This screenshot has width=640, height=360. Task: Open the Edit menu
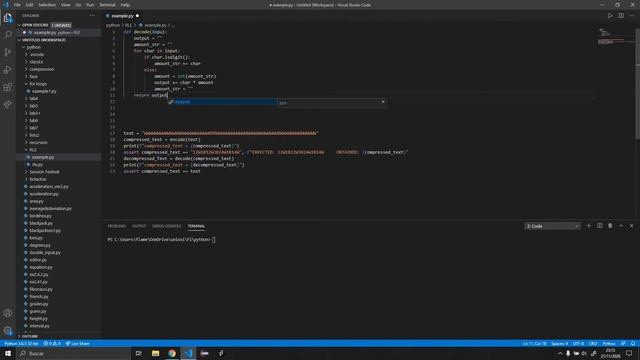pyautogui.click(x=29, y=5)
